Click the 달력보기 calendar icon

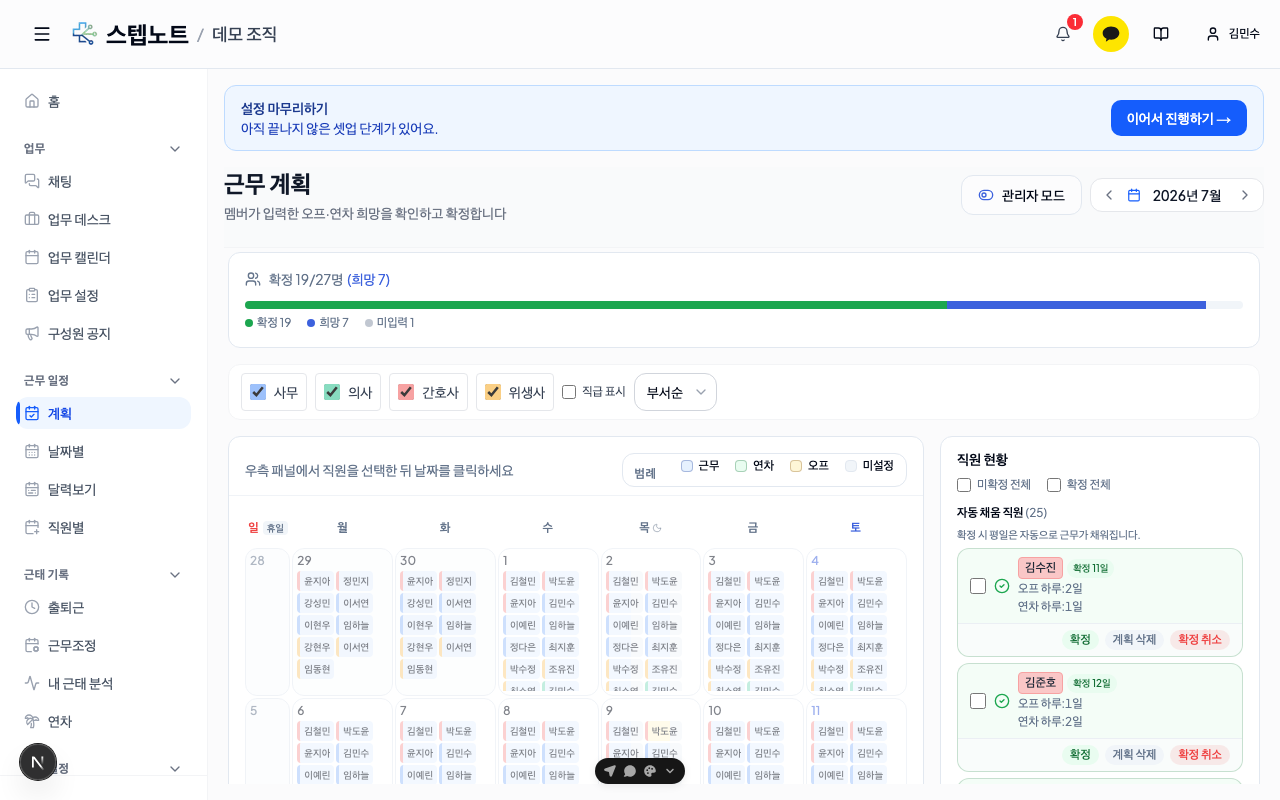tap(32, 489)
